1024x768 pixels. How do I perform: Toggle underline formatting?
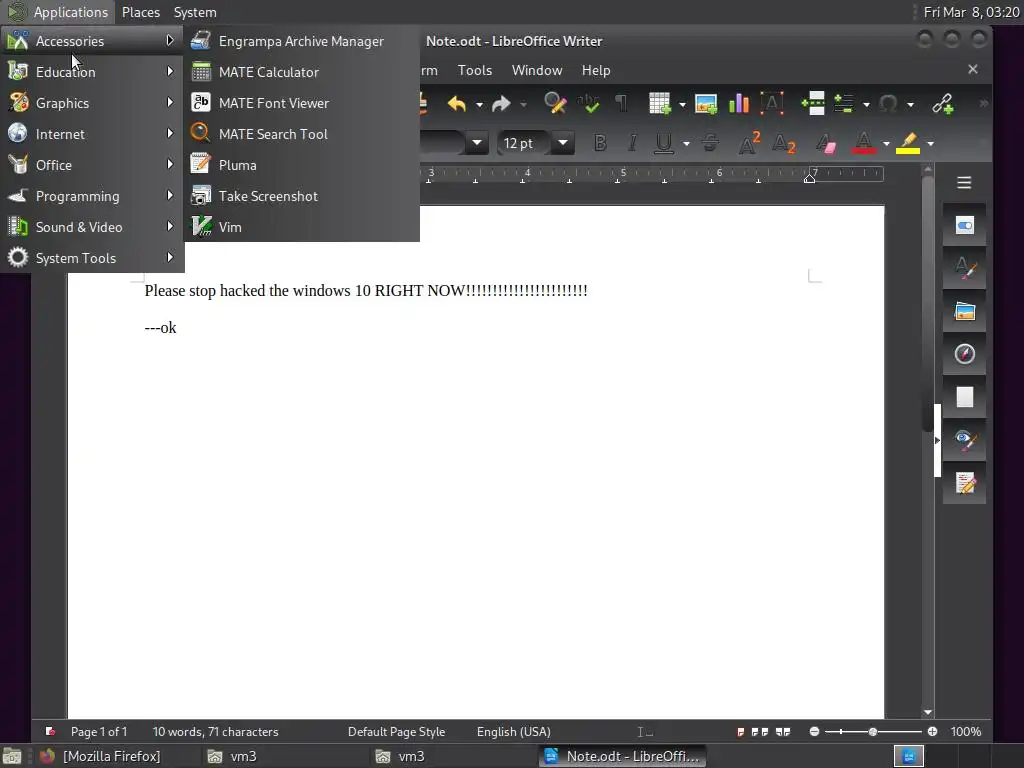tap(664, 143)
